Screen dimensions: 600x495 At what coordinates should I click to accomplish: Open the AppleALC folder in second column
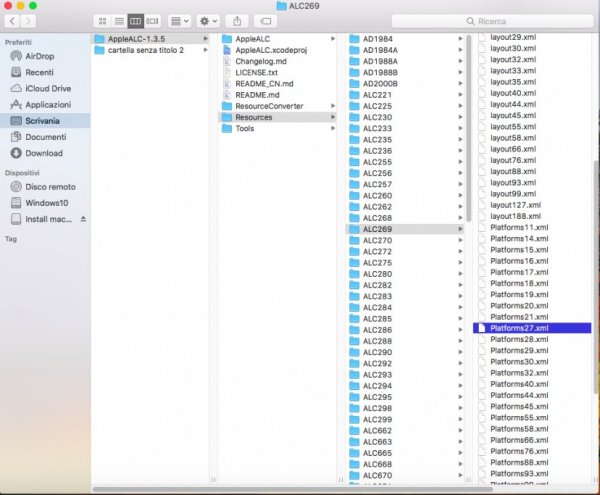click(277, 39)
